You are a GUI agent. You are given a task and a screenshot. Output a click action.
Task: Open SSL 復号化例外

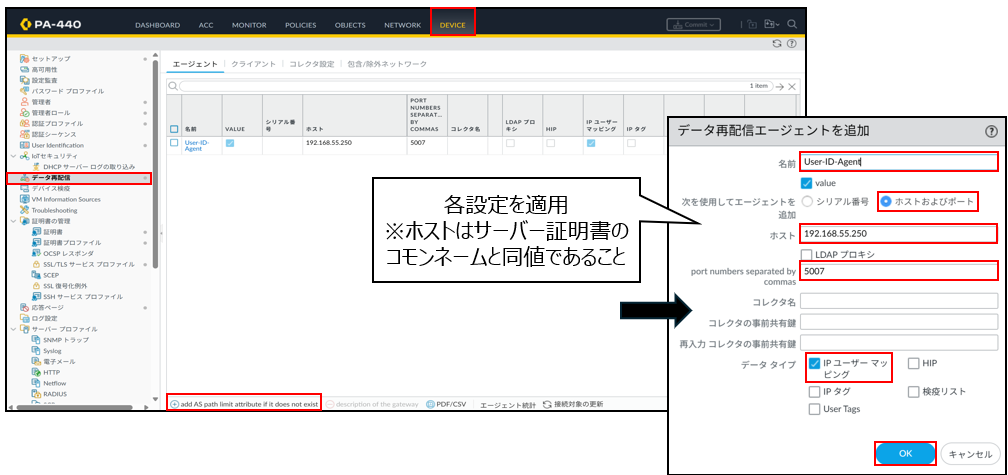[64, 285]
